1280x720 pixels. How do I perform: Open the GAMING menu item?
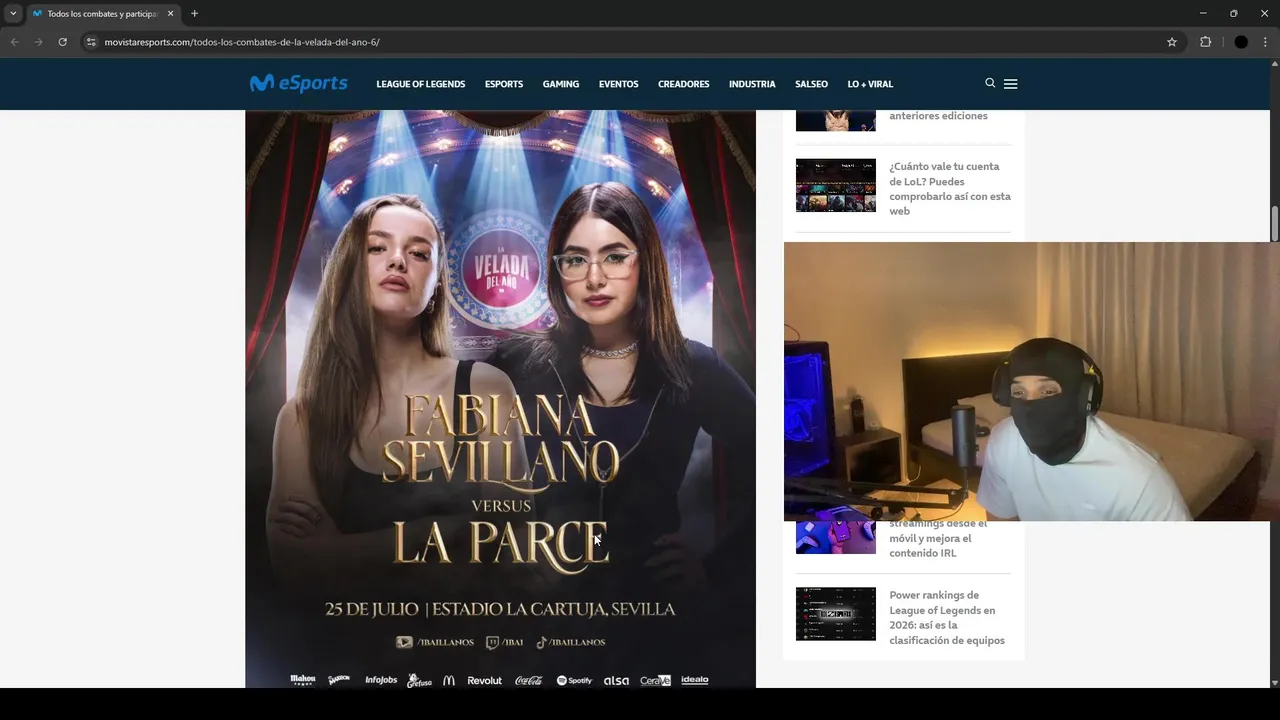[x=561, y=84]
